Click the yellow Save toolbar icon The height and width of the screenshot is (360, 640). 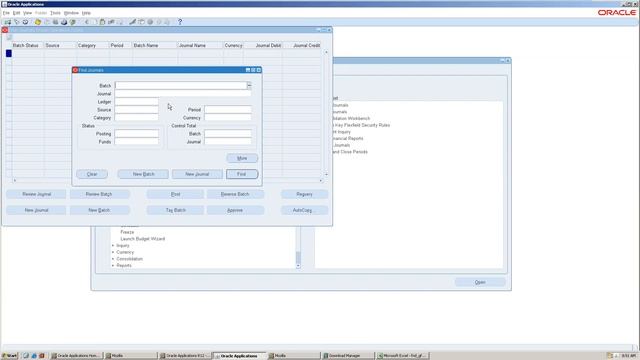pos(38,22)
